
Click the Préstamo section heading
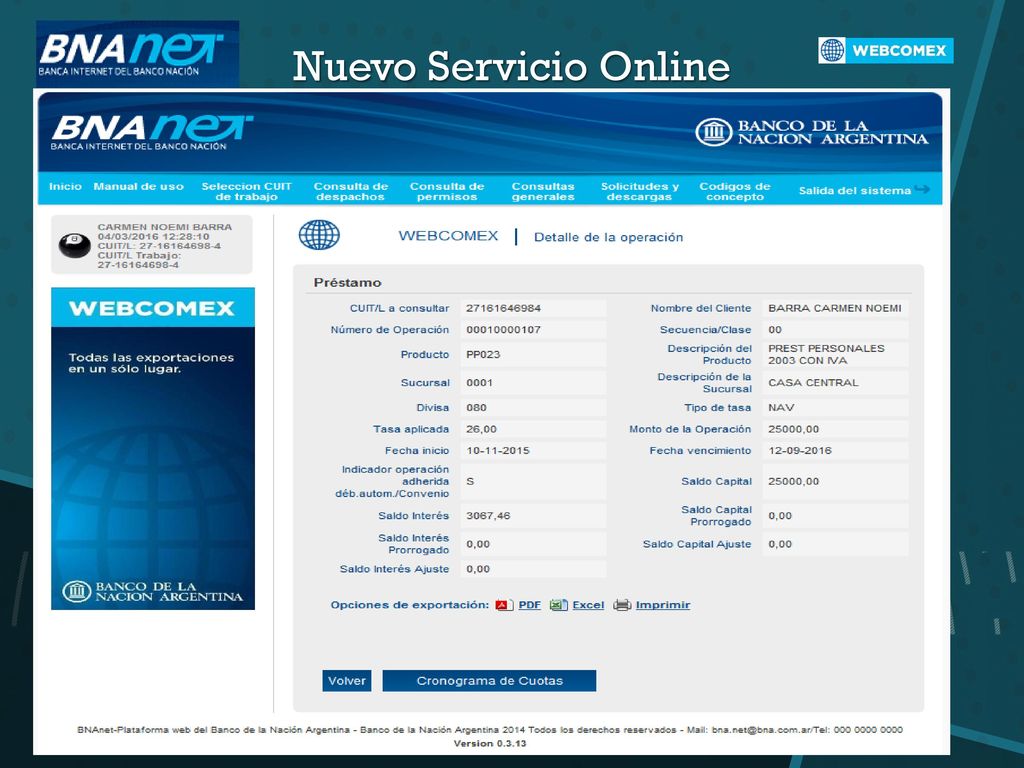point(347,283)
